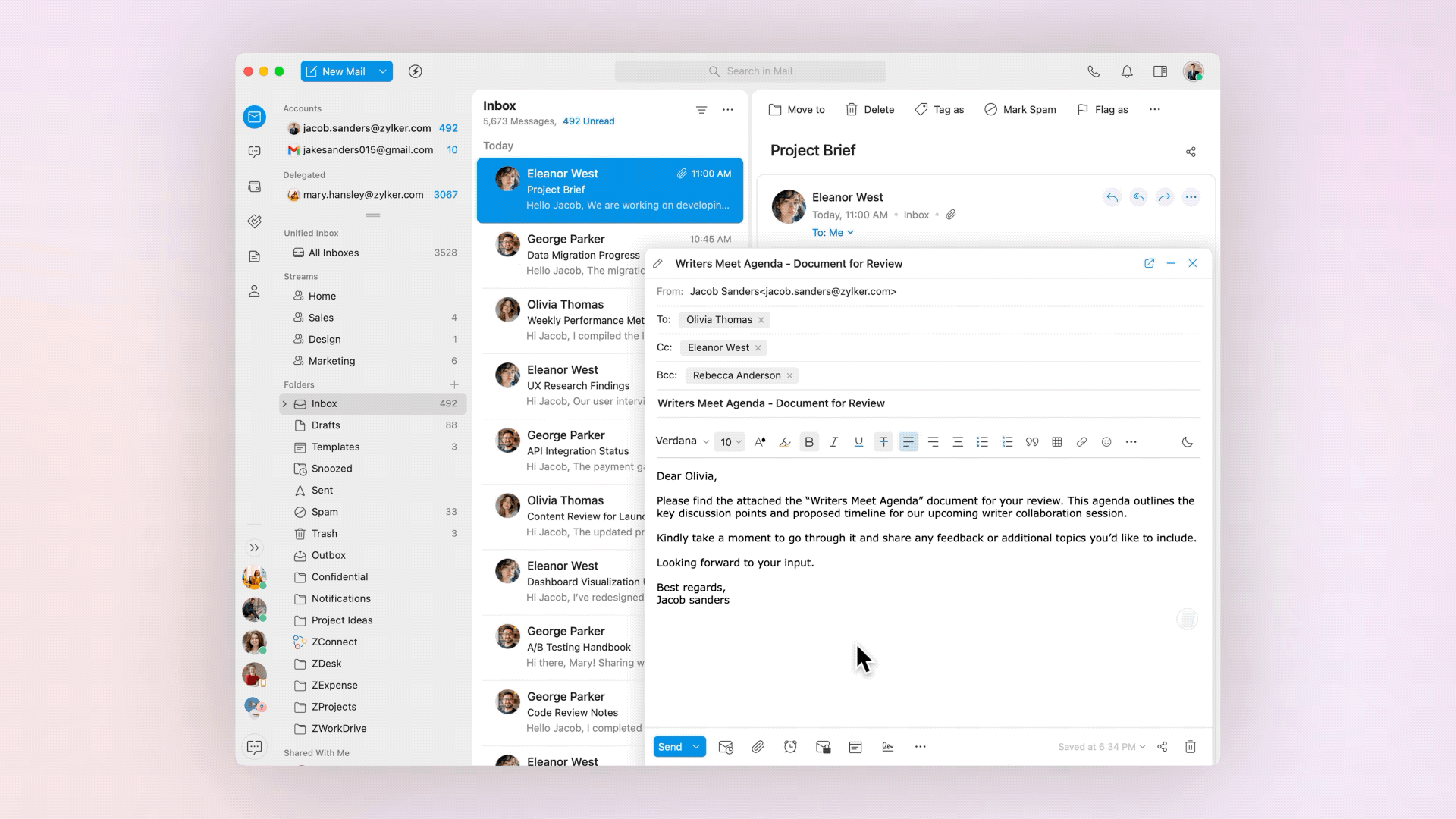Insert signature using the signature icon

(887, 747)
